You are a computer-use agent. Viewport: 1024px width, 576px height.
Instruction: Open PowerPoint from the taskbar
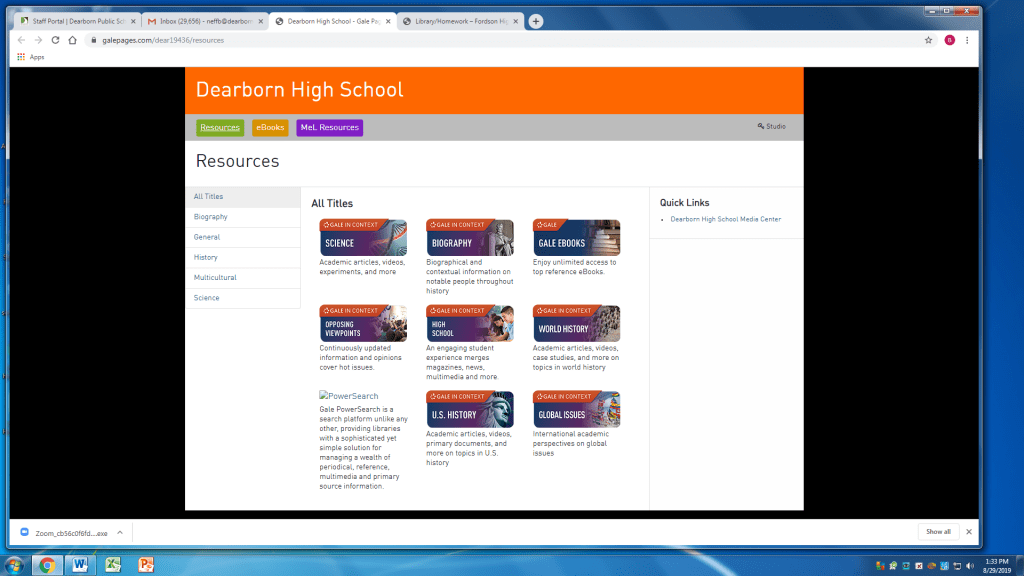click(146, 565)
